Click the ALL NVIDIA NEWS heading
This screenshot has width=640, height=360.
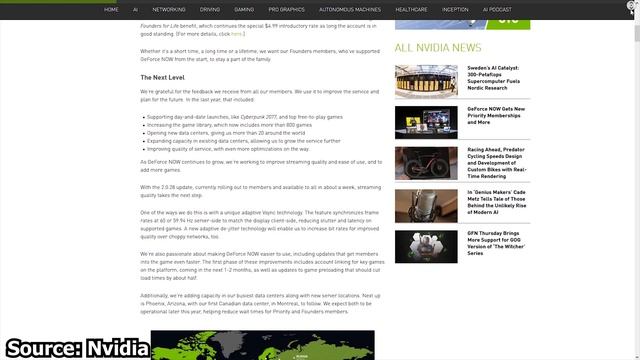pos(438,48)
